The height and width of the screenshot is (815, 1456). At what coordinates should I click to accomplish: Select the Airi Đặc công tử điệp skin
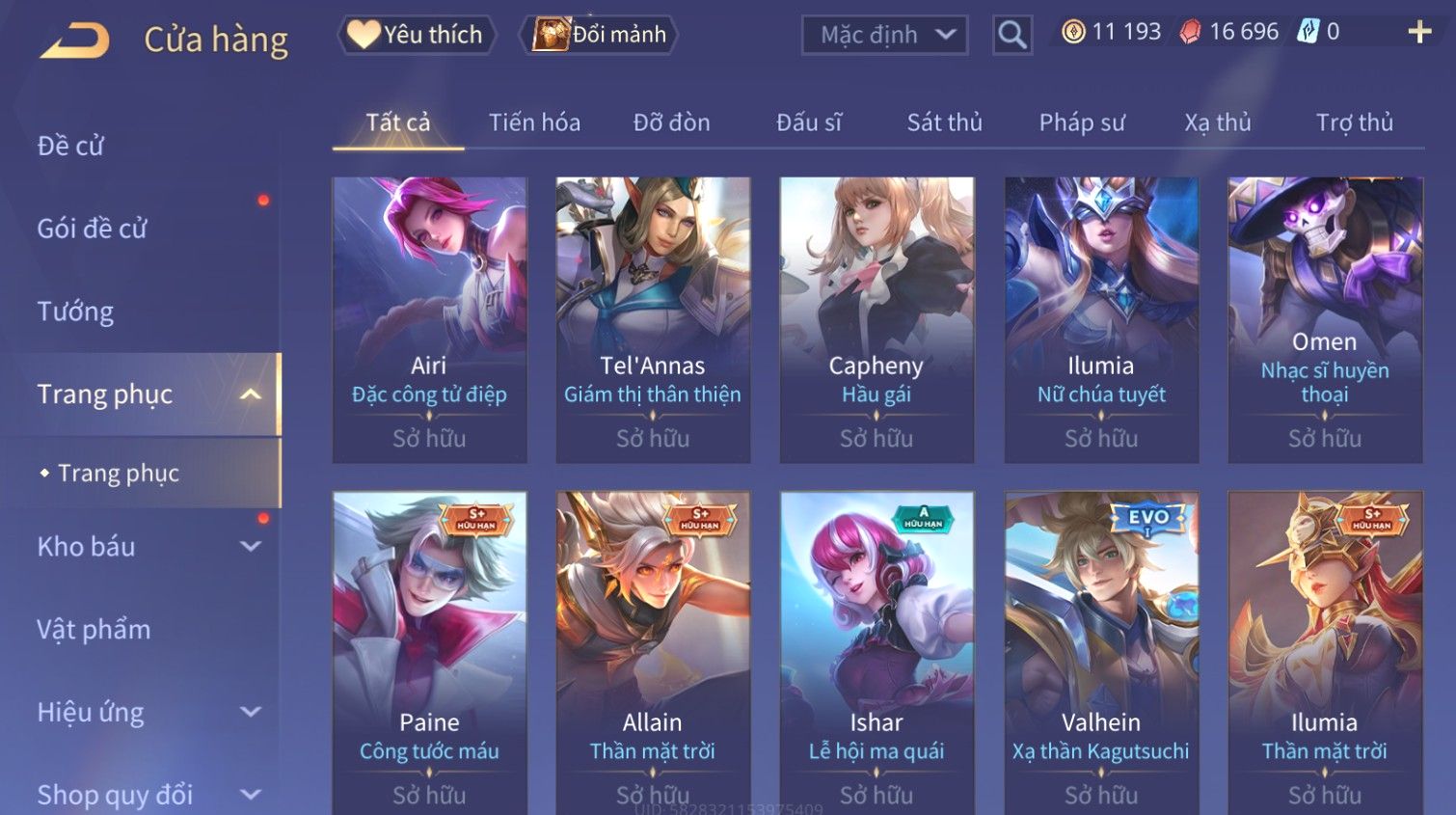pos(429,319)
